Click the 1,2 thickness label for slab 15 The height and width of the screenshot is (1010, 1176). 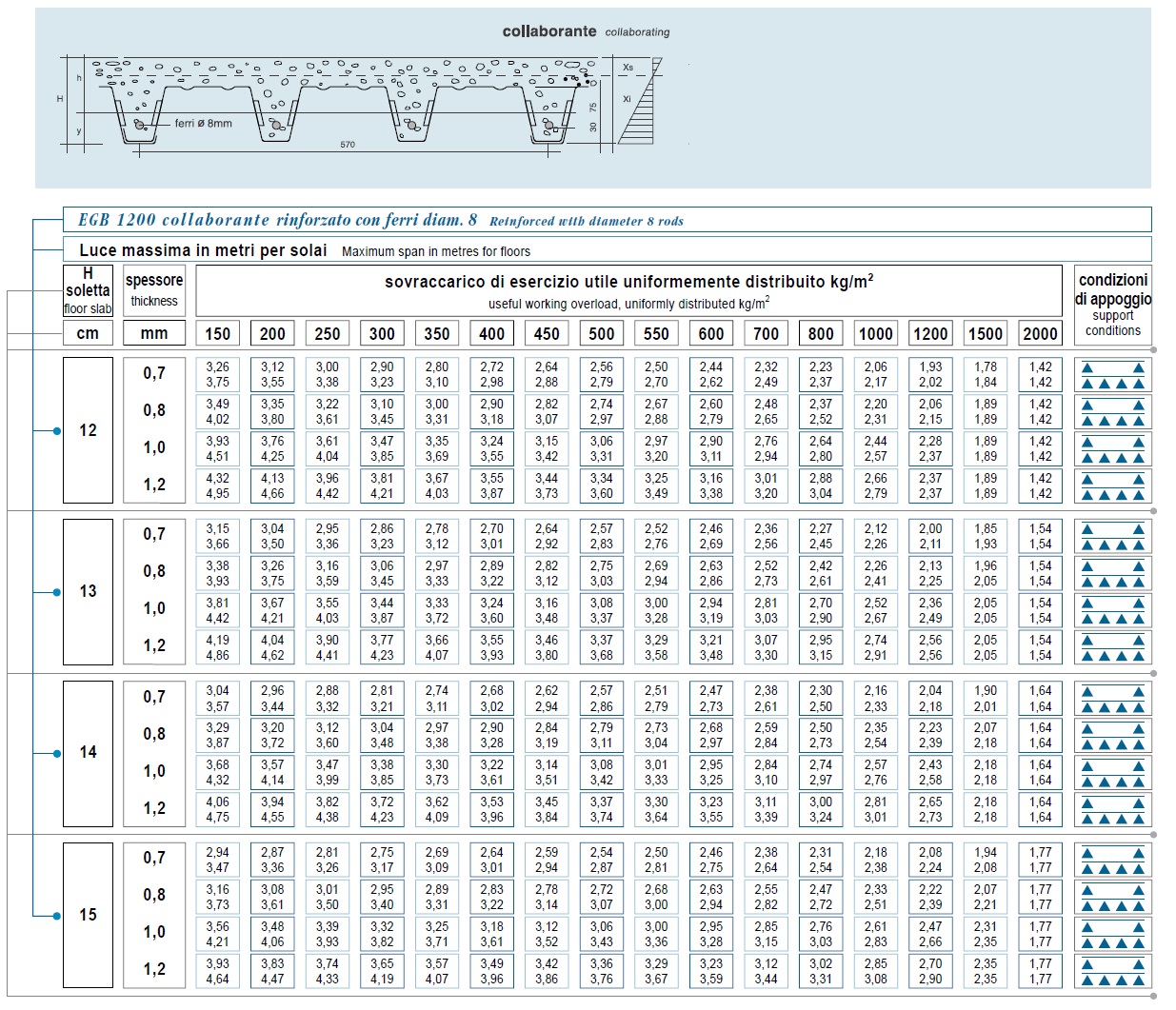coord(154,969)
